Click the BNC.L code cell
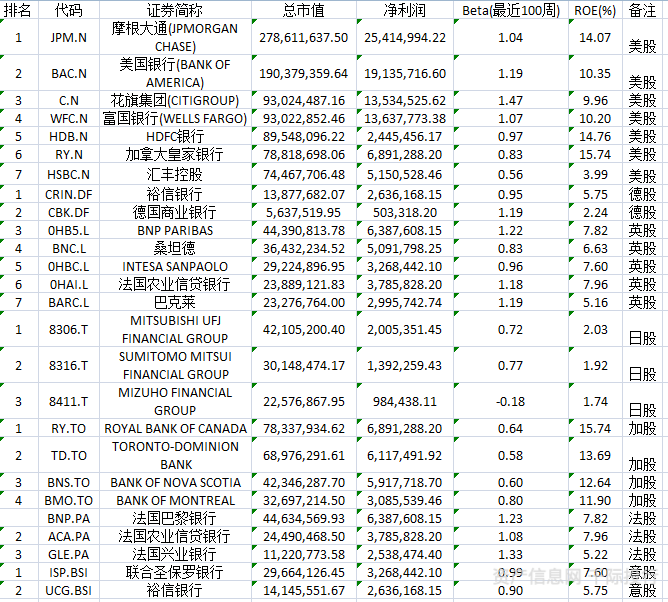 [68, 248]
